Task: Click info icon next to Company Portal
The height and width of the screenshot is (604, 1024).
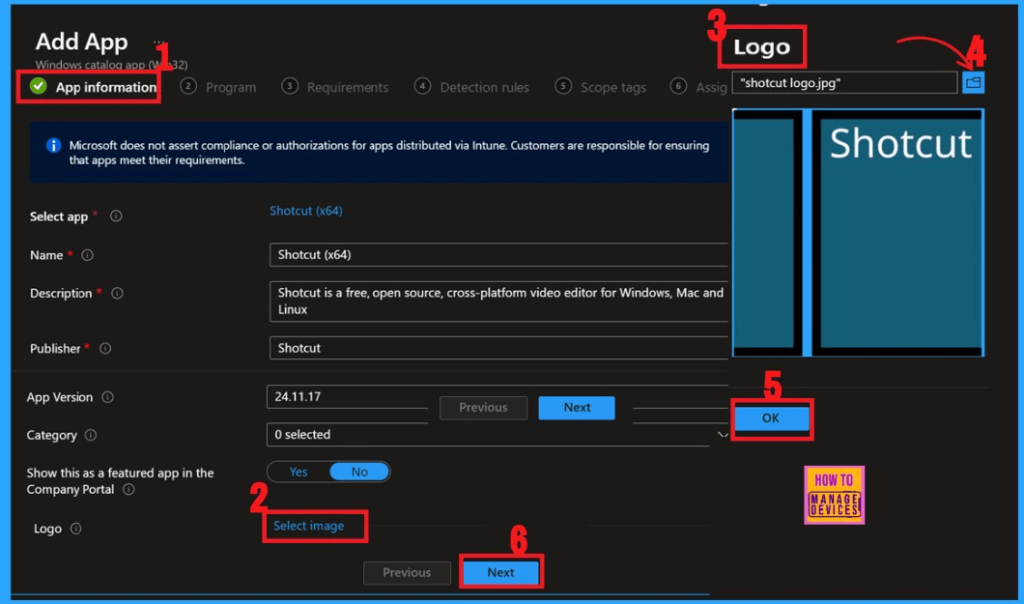Action: click(x=129, y=490)
